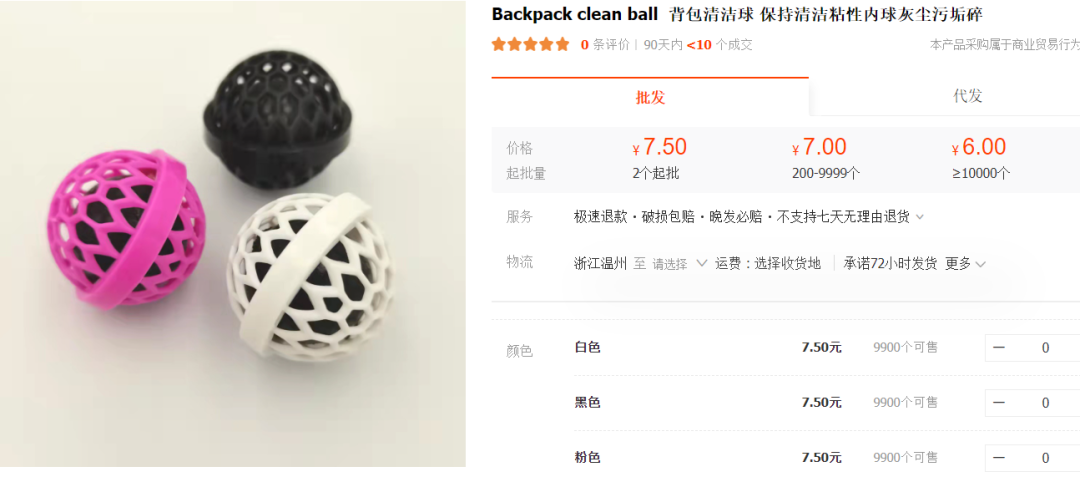Expand the 服务 details chevron
The height and width of the screenshot is (477, 1080).
919,218
